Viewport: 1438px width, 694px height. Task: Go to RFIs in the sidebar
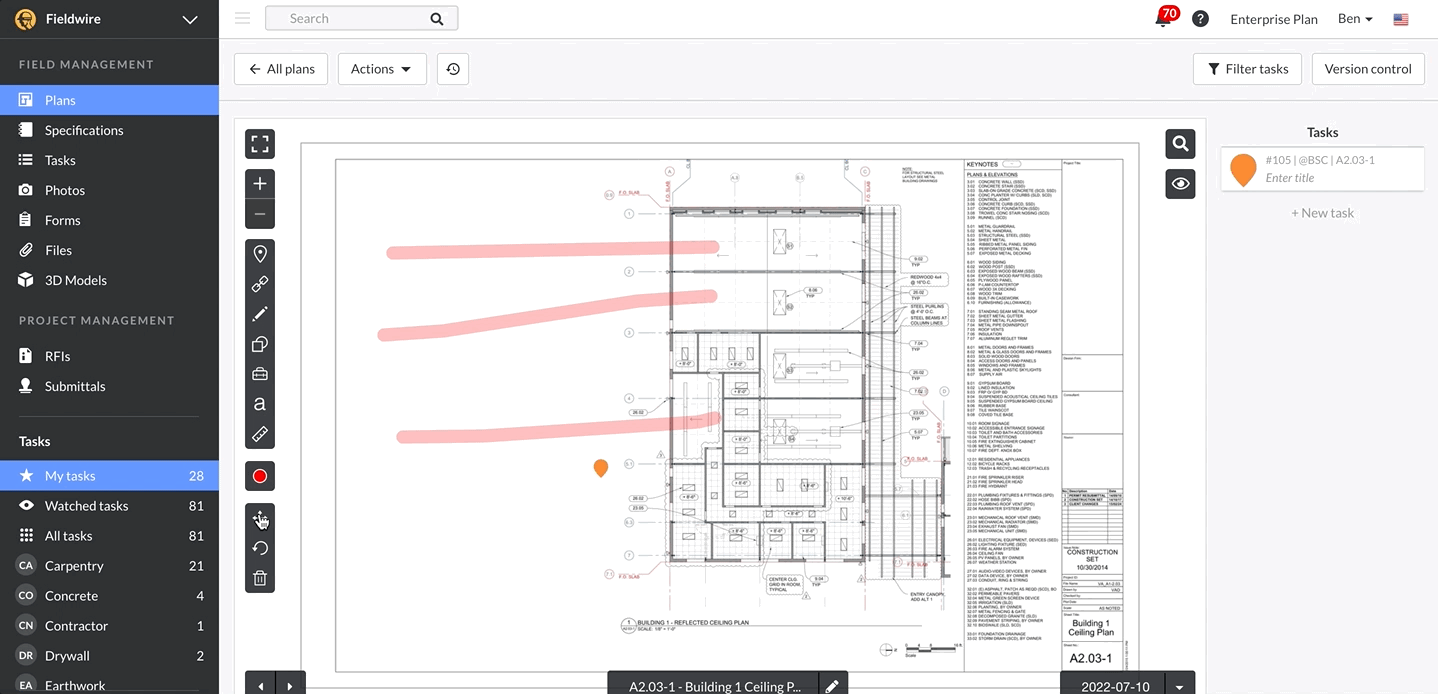[57, 356]
